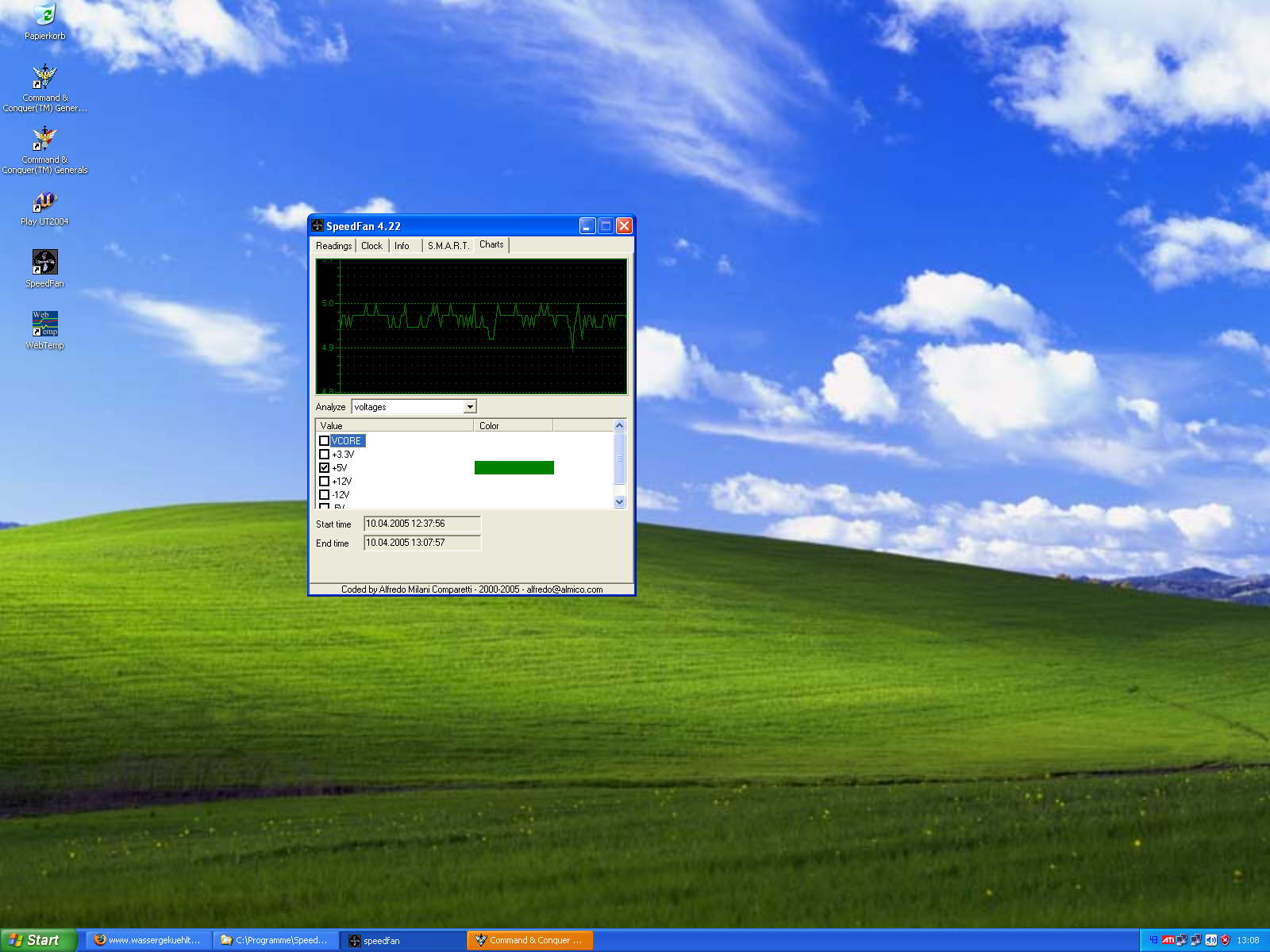Viewport: 1270px width, 952px height.
Task: Click the taskbar clock showing 13:08
Action: coord(1248,940)
